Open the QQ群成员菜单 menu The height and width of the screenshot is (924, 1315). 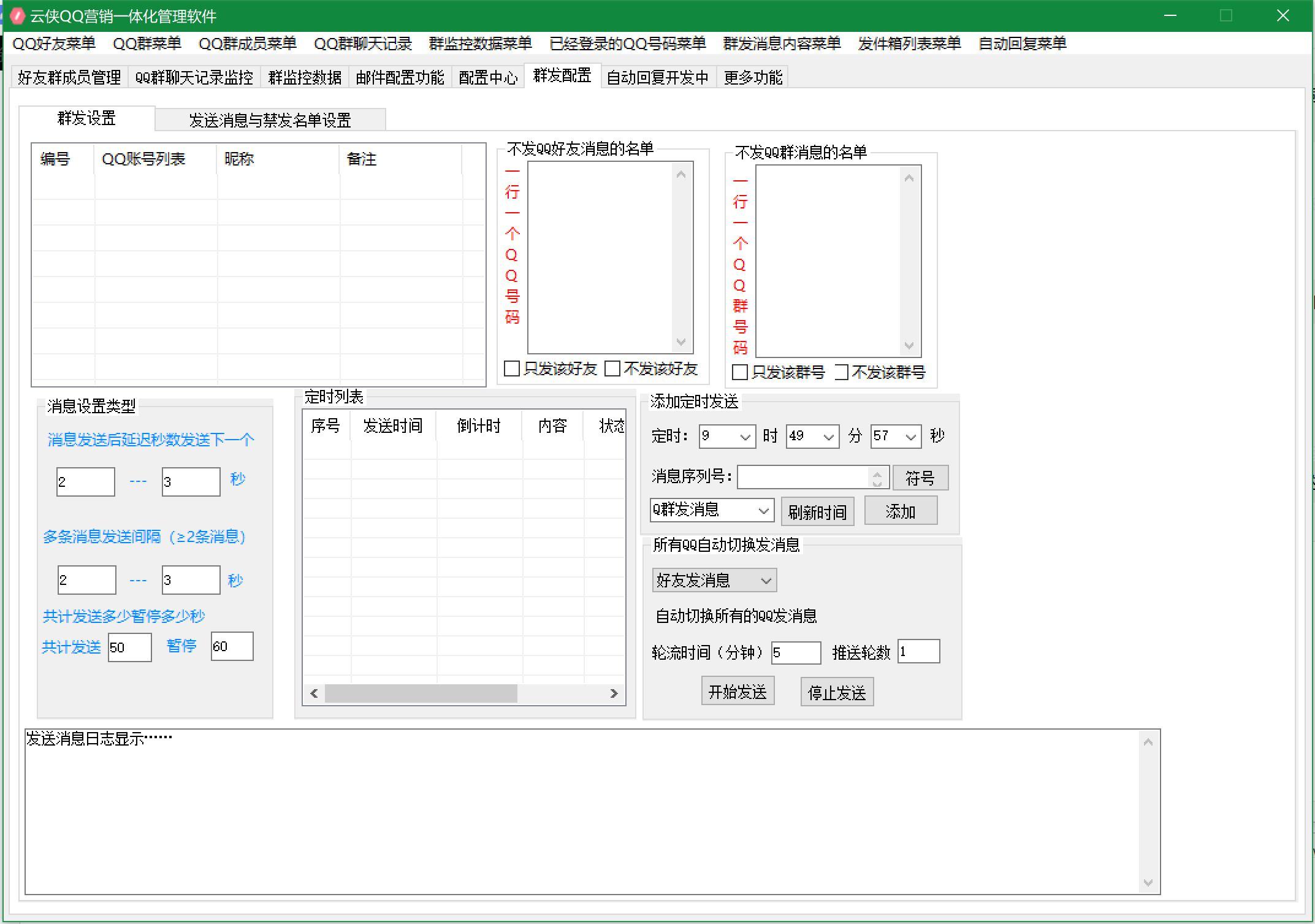click(248, 44)
